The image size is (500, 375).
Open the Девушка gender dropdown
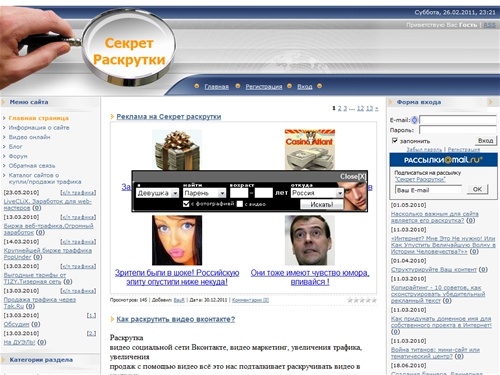(157, 193)
